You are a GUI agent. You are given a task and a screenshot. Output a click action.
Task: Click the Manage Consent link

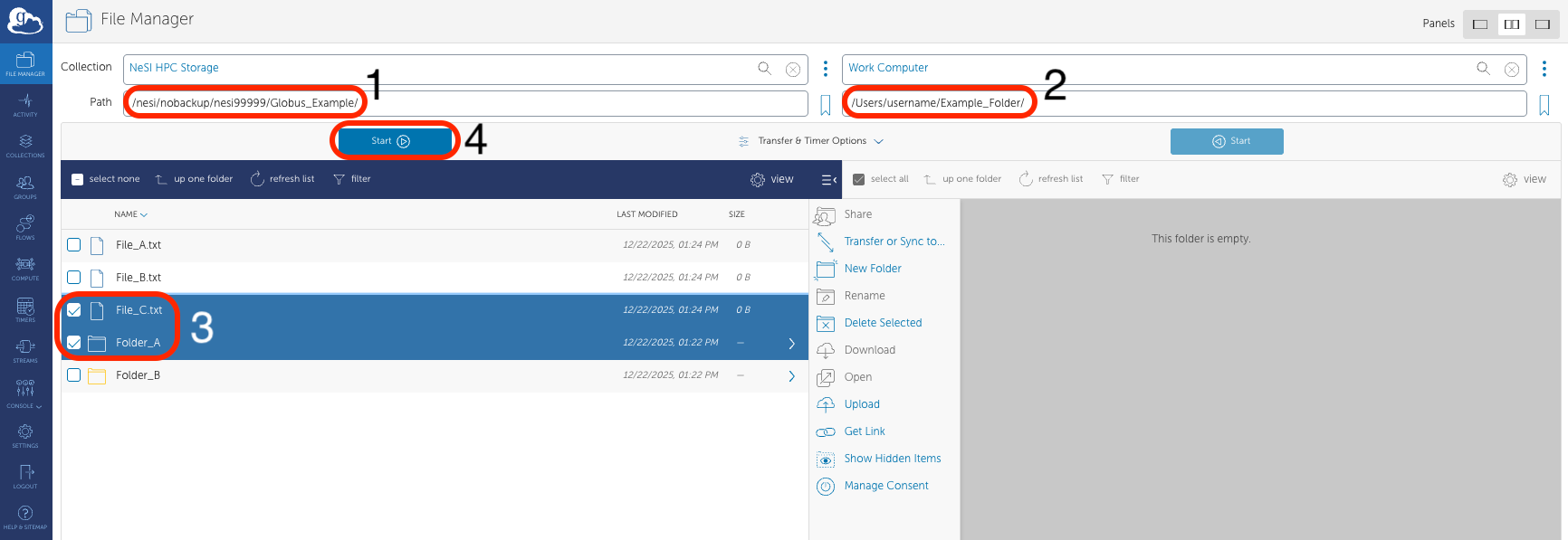click(885, 486)
